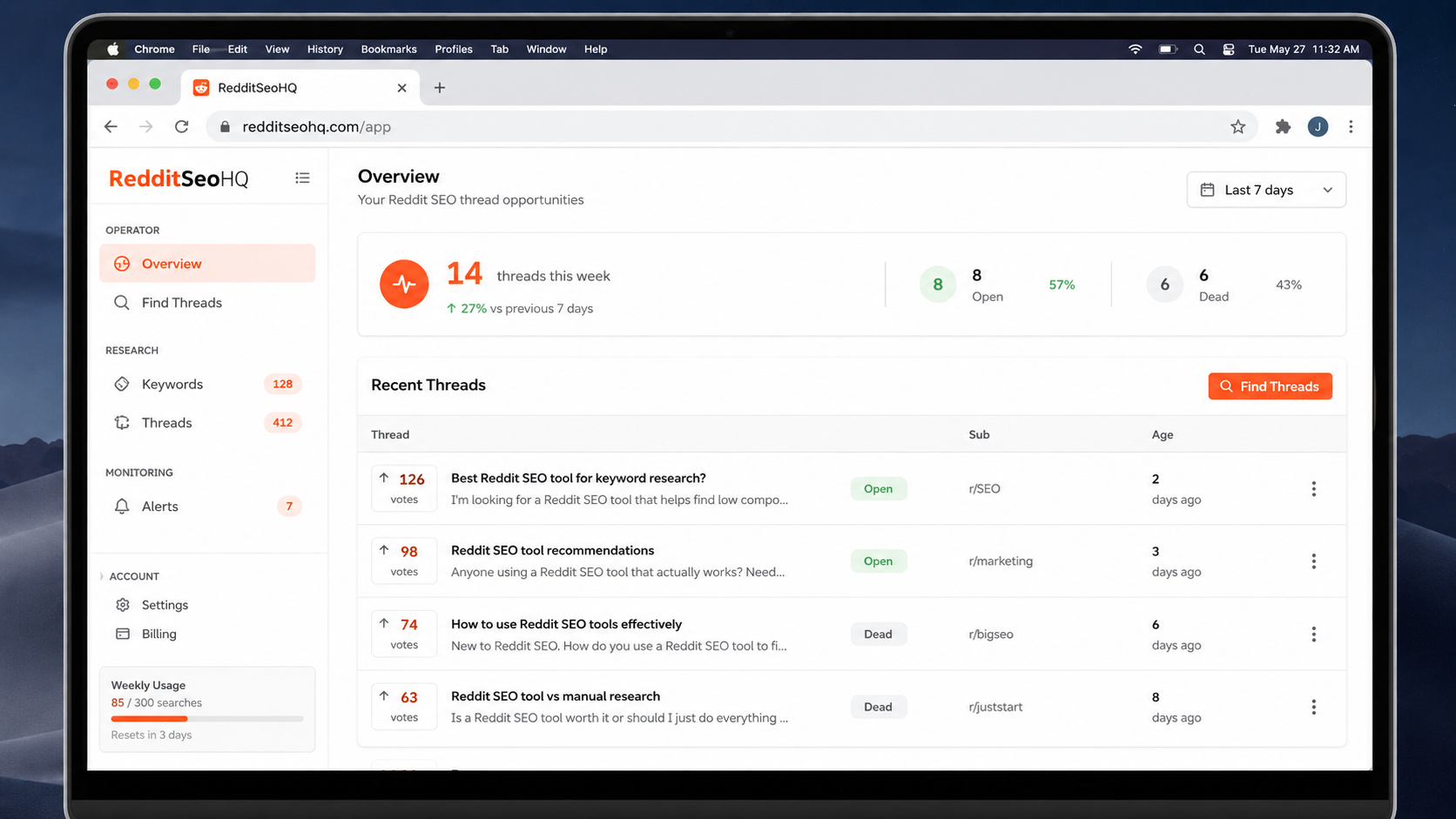Upvote arrow on 74 votes thread
Screen dimensions: 1456x819
pos(384,623)
